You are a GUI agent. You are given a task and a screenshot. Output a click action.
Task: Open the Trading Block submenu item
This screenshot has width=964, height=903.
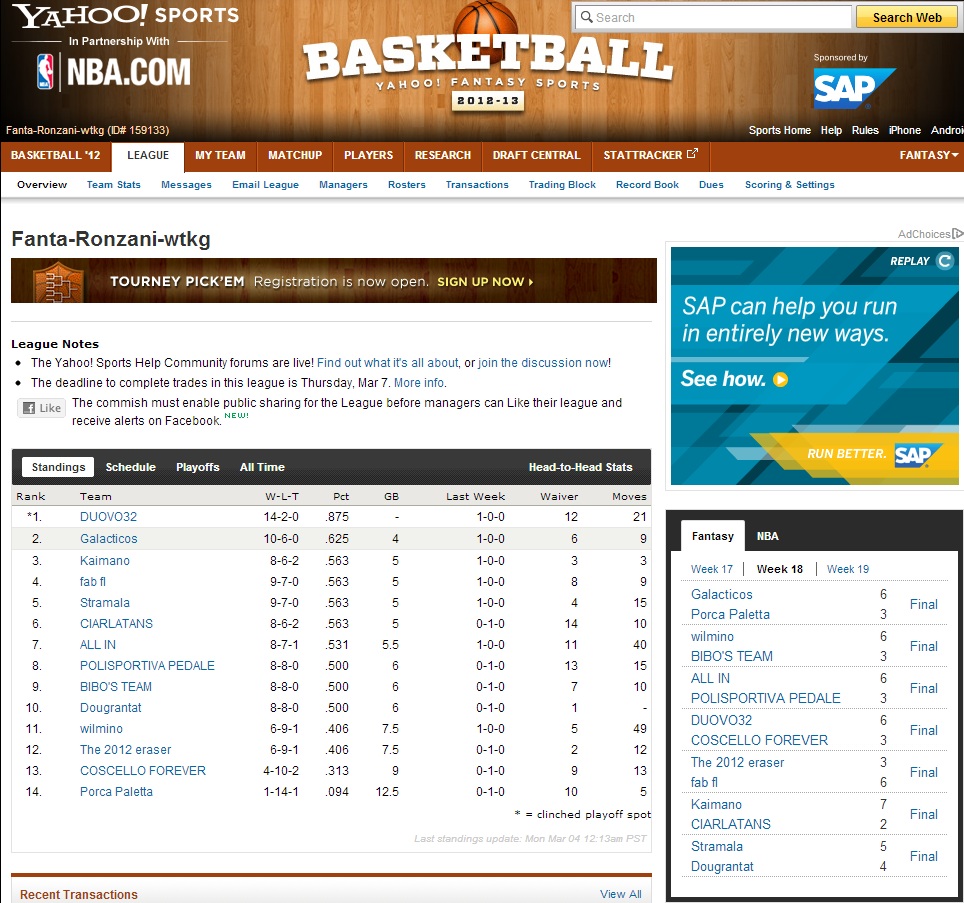(562, 185)
